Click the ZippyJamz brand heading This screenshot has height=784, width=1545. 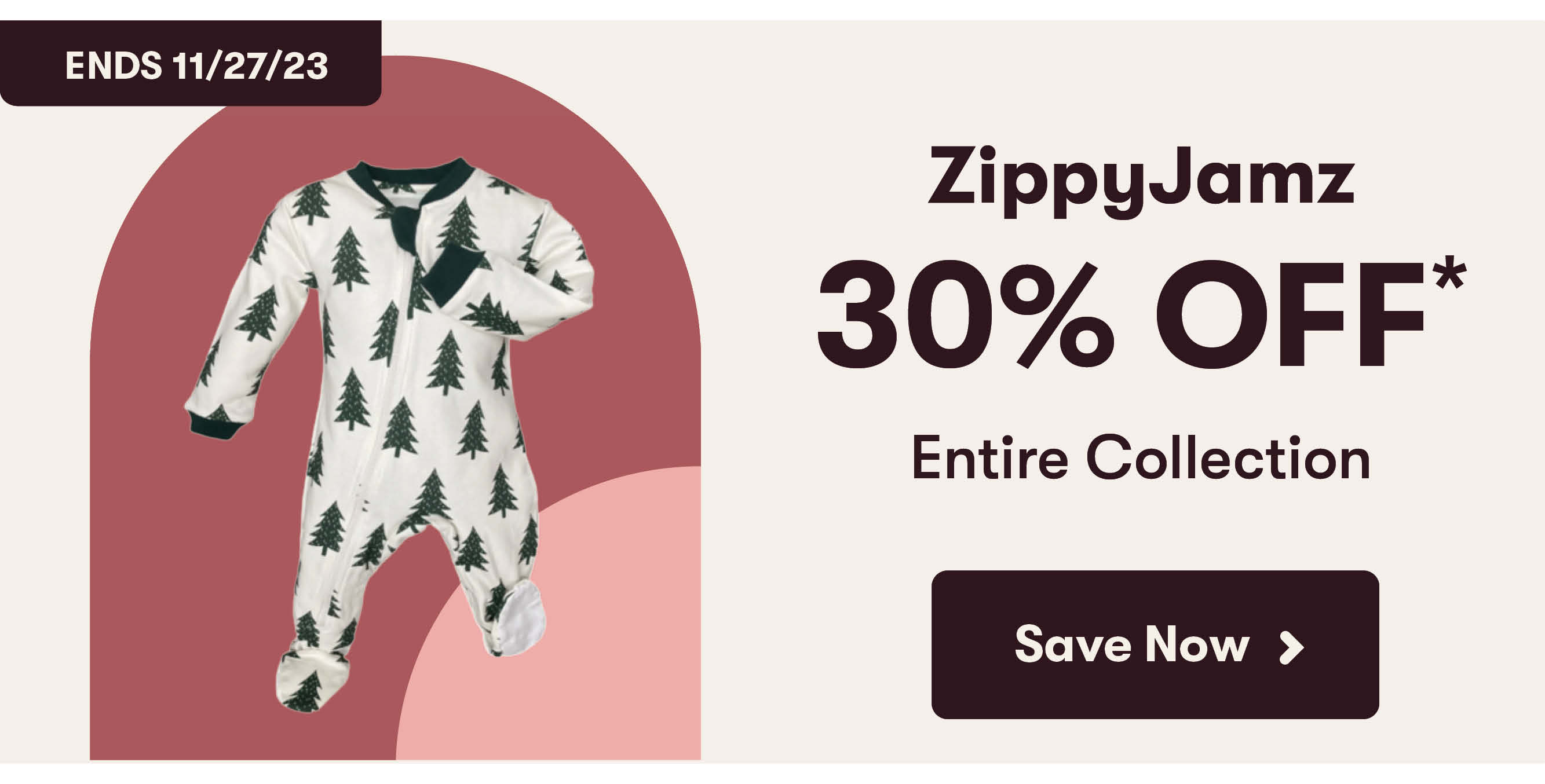click(x=1141, y=181)
